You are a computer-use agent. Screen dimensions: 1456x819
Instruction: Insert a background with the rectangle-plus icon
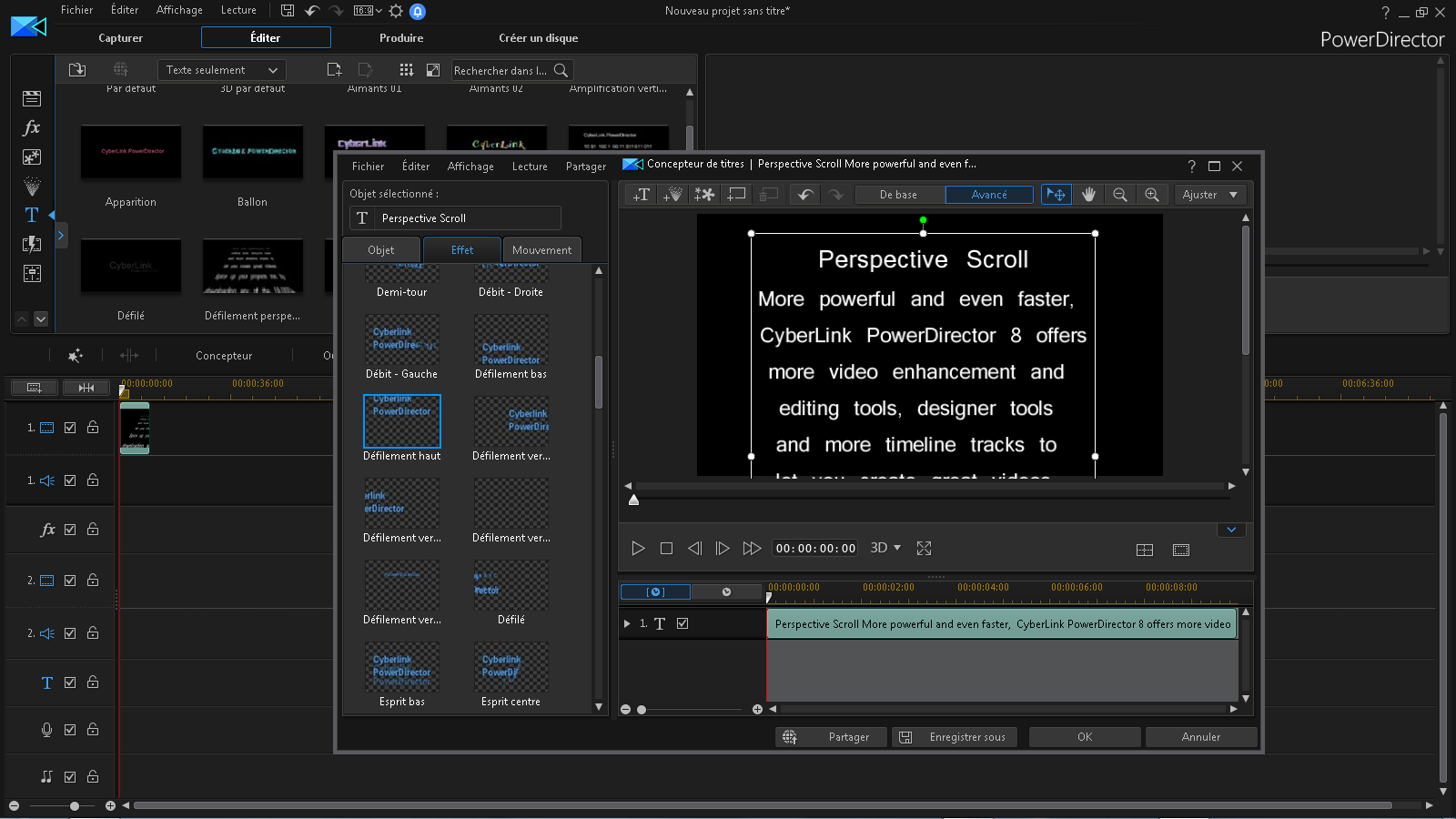click(736, 194)
